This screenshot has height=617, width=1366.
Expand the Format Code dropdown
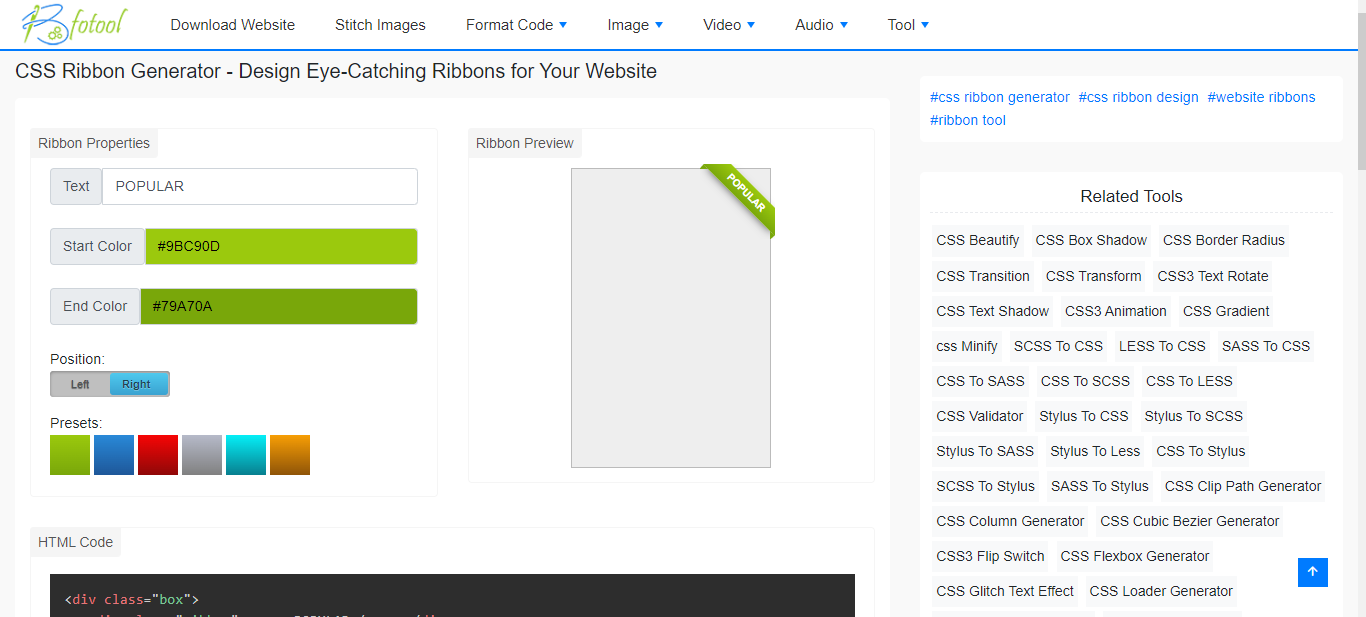click(515, 24)
